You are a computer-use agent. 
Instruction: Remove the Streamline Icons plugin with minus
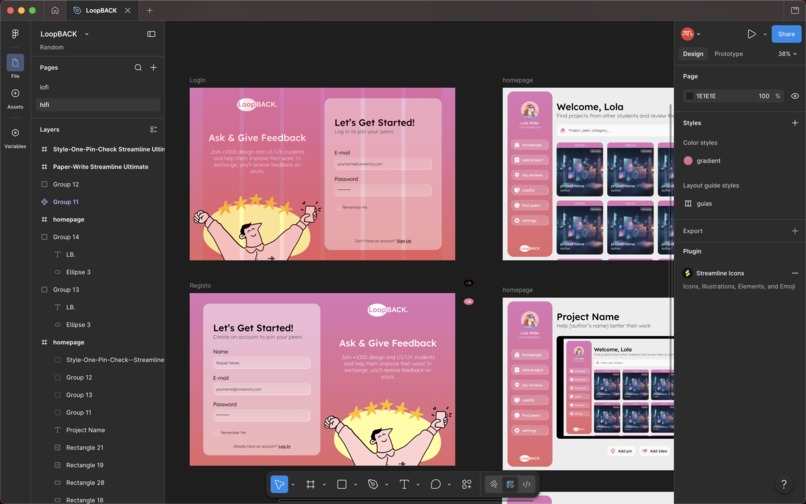tap(795, 273)
